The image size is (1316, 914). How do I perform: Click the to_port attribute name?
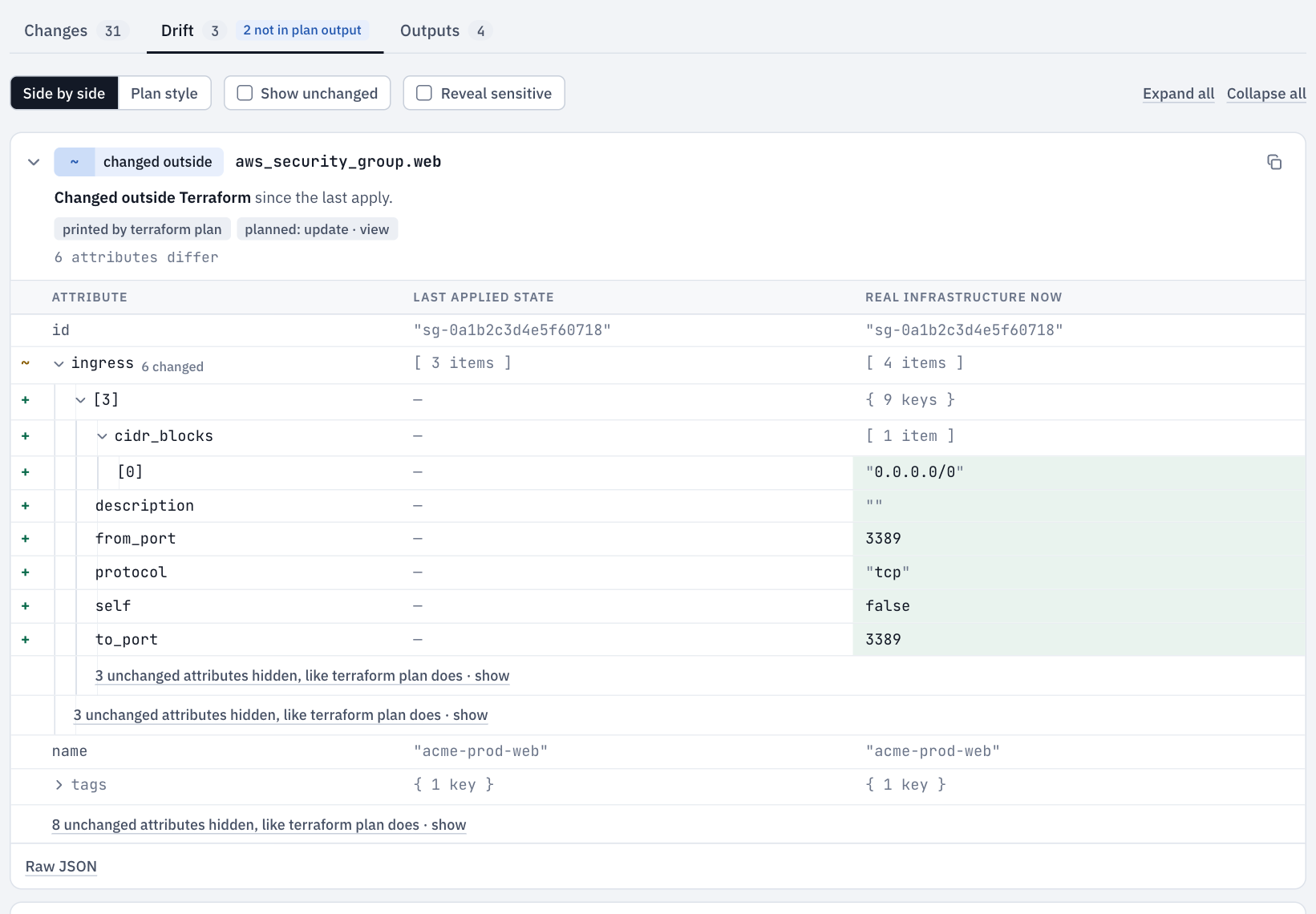[x=127, y=640]
